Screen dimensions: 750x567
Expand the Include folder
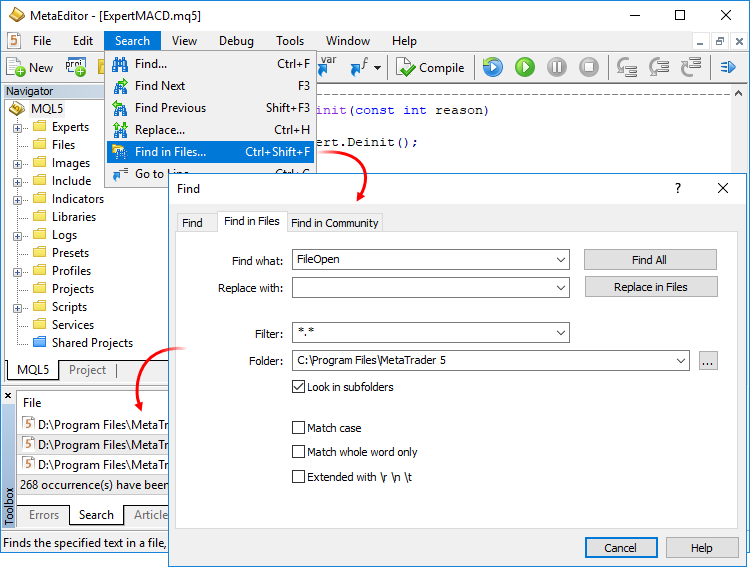point(17,182)
